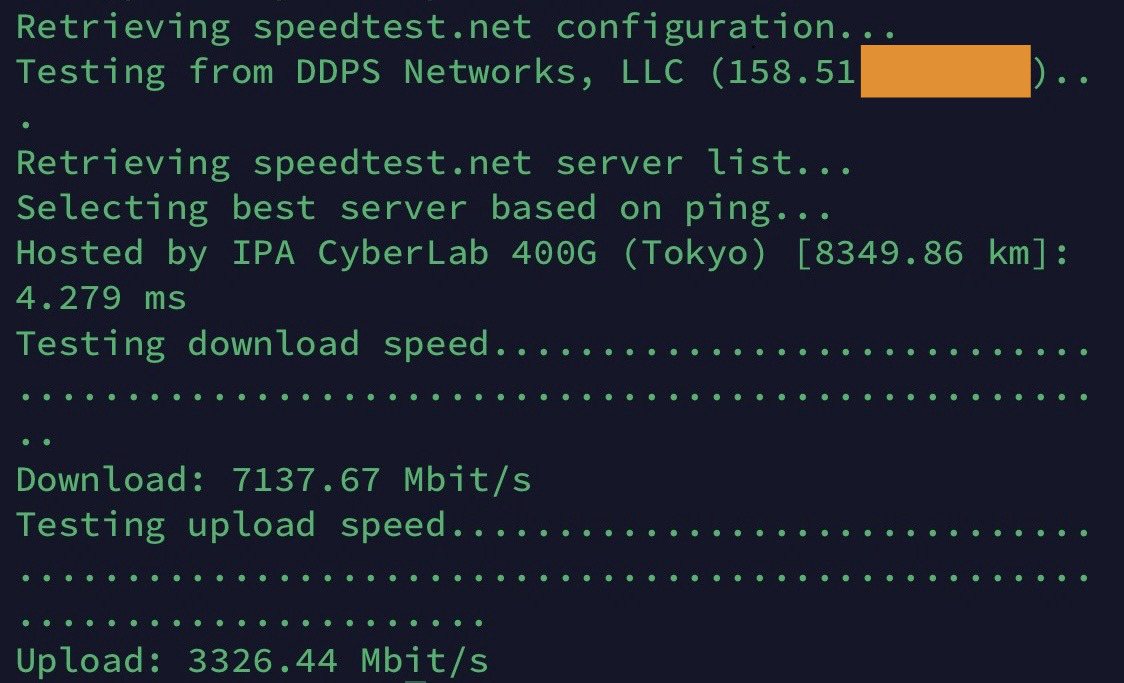Image resolution: width=1124 pixels, height=683 pixels.
Task: Click the "IPA CyberLab 400G" server name
Action: 414,253
